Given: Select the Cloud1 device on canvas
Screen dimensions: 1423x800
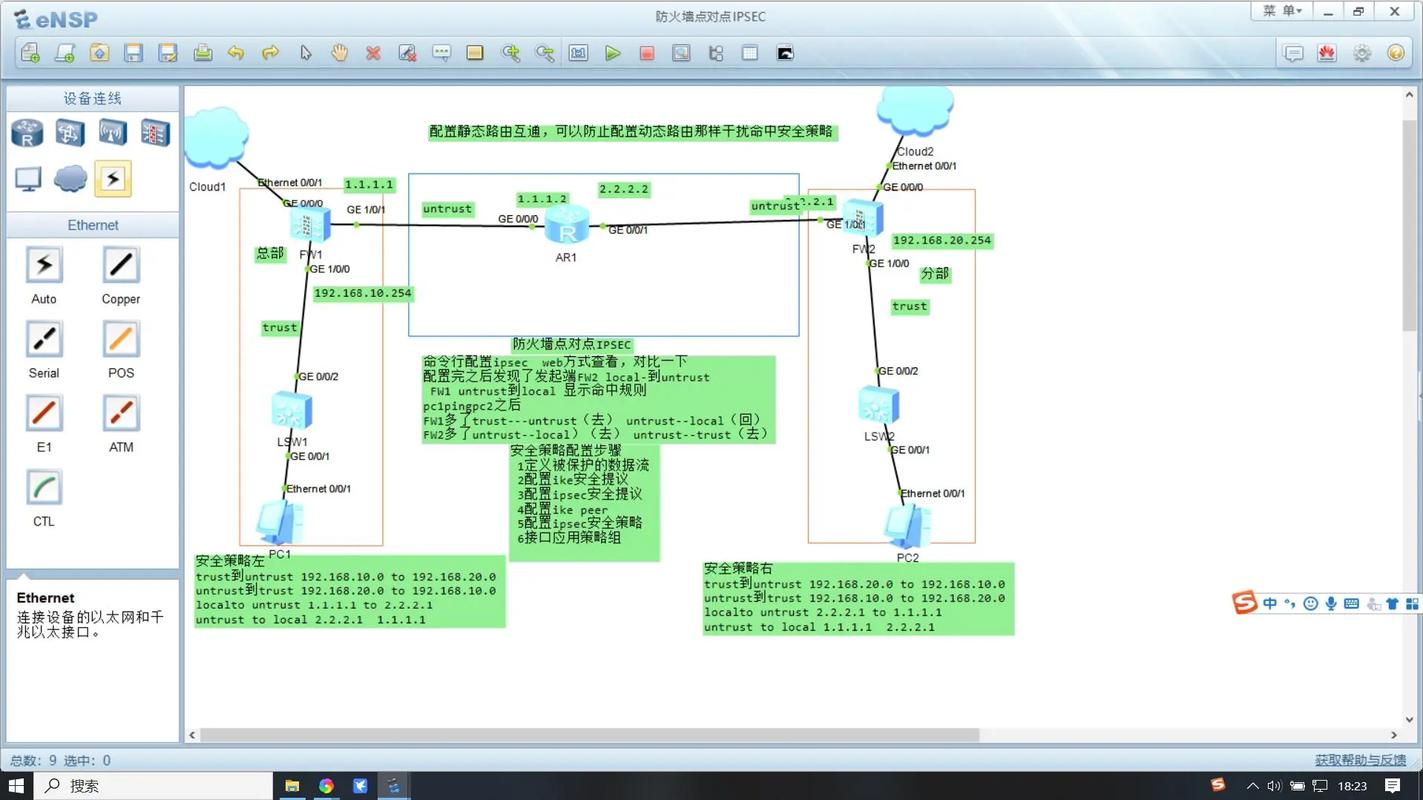Looking at the screenshot, I should pos(216,137).
